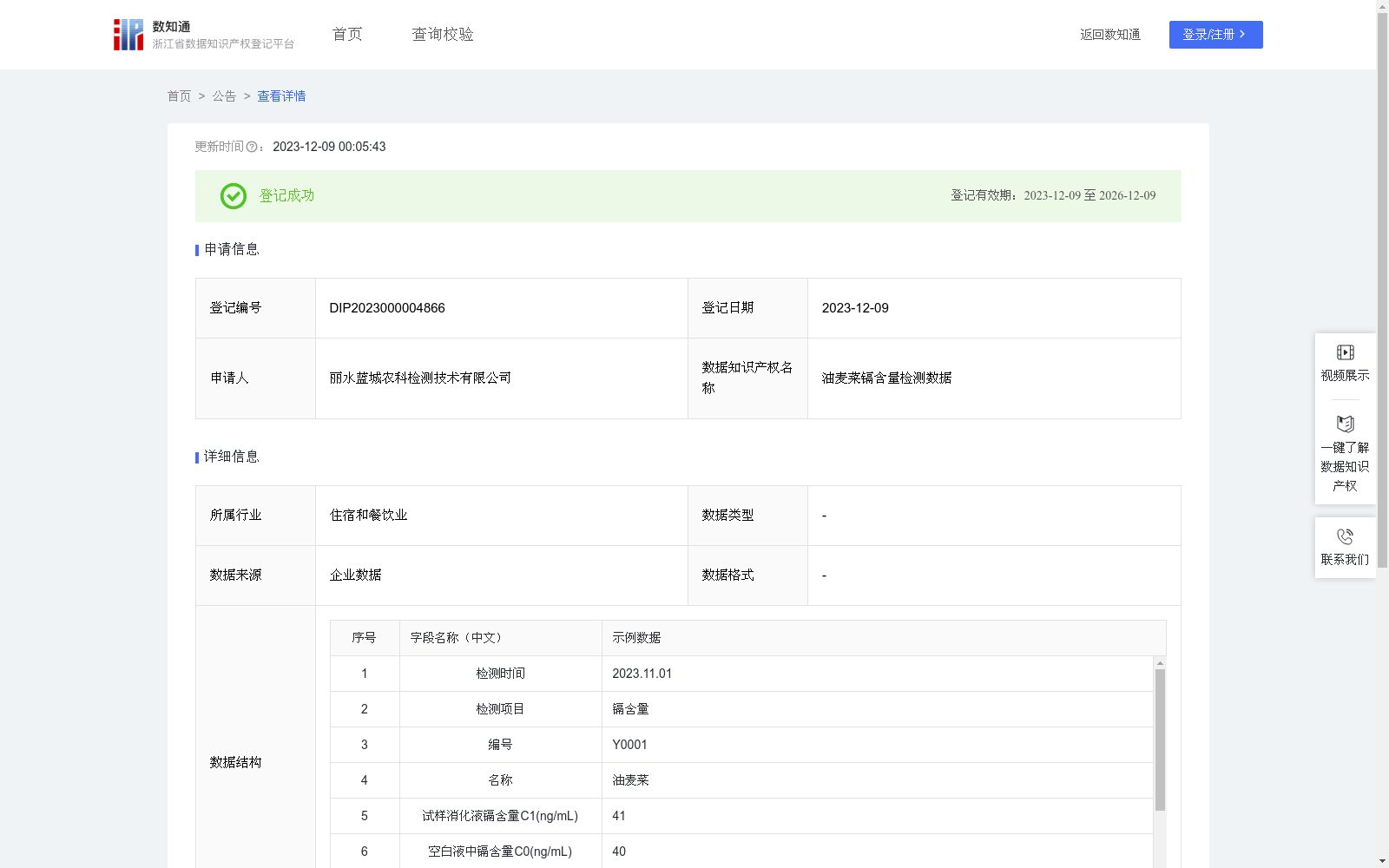This screenshot has height=868, width=1389.
Task: Click the update time 2023-12-09 00:05:43
Action: pyautogui.click(x=329, y=147)
